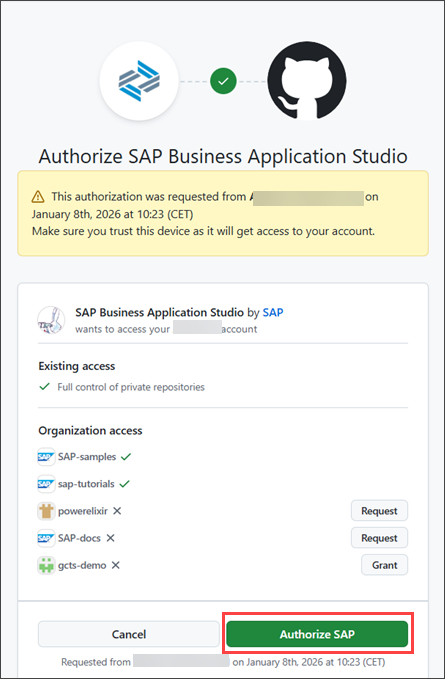
Task: Select the sap-tutorials organization name
Action: [86, 484]
